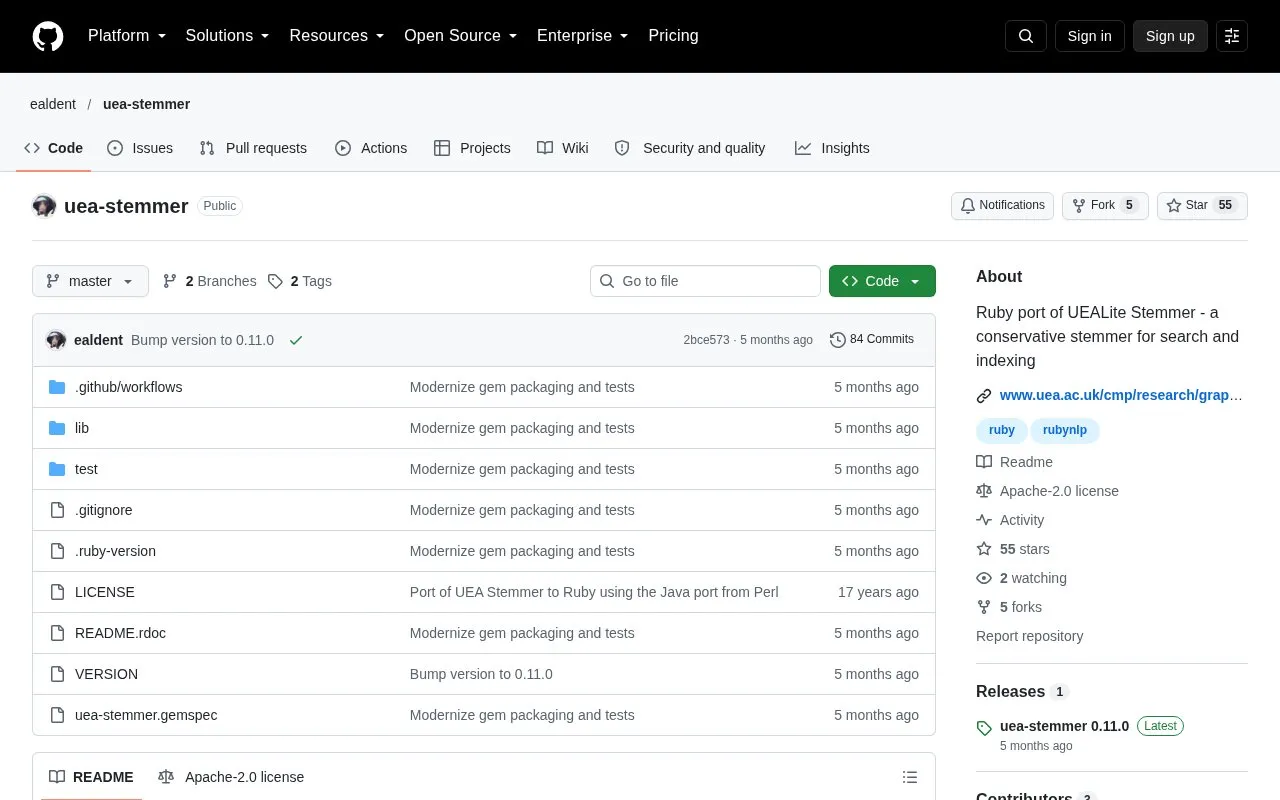Screen dimensions: 1280x800
Task: Expand the Enterprise menu
Action: pyautogui.click(x=583, y=36)
